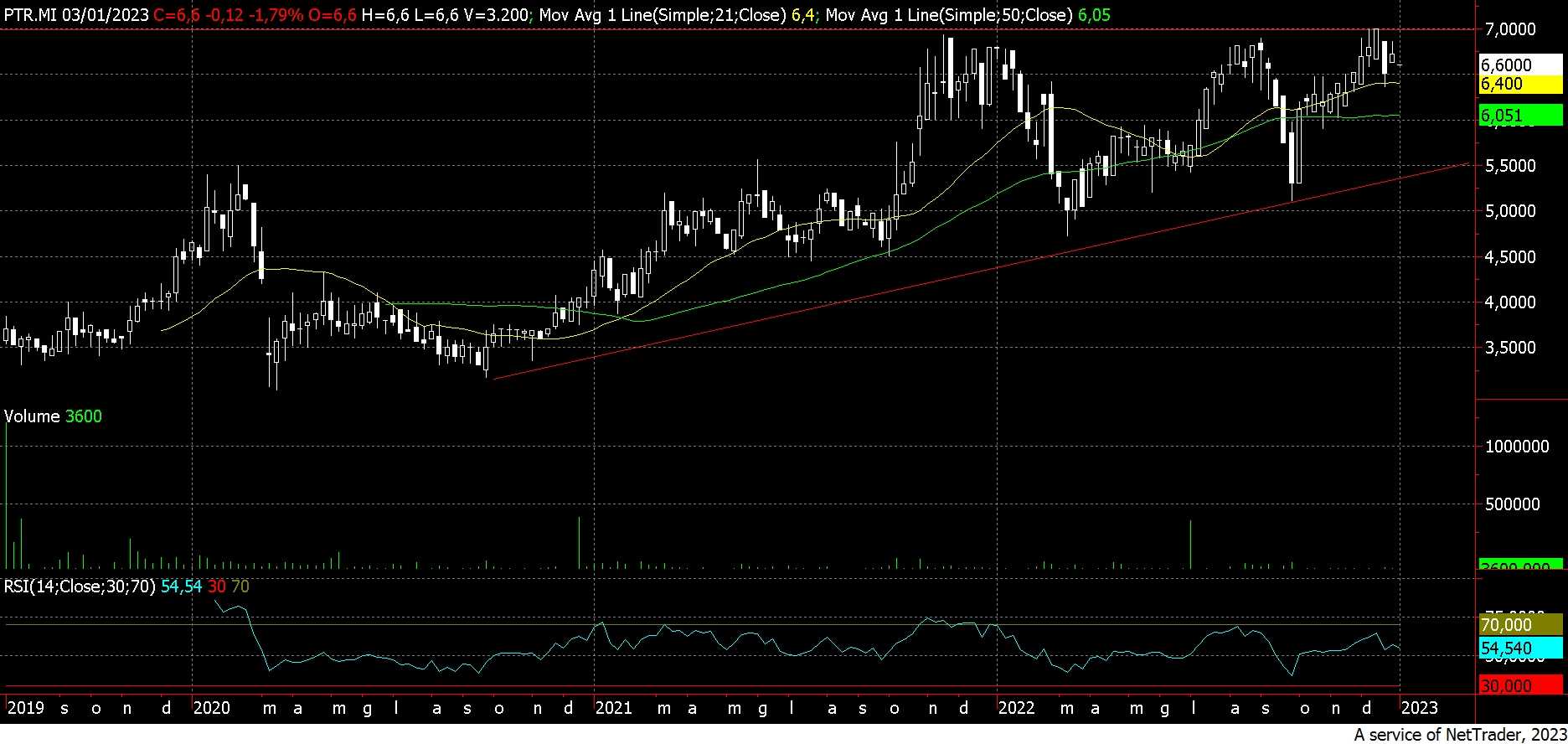Click the 3,5000 price axis label
Viewport: 1568px width, 744px height.
(x=1510, y=348)
